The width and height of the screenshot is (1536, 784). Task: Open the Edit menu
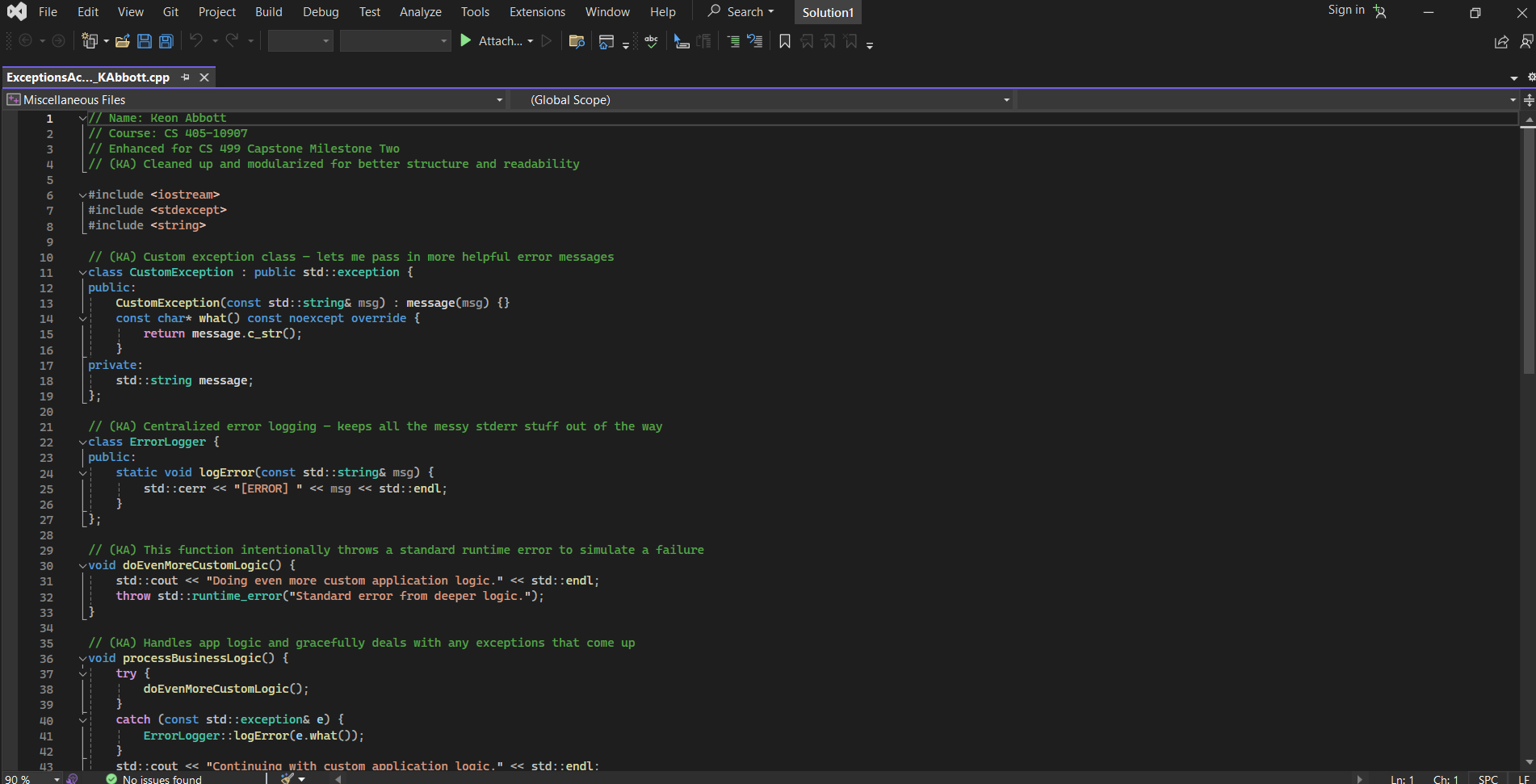(88, 12)
